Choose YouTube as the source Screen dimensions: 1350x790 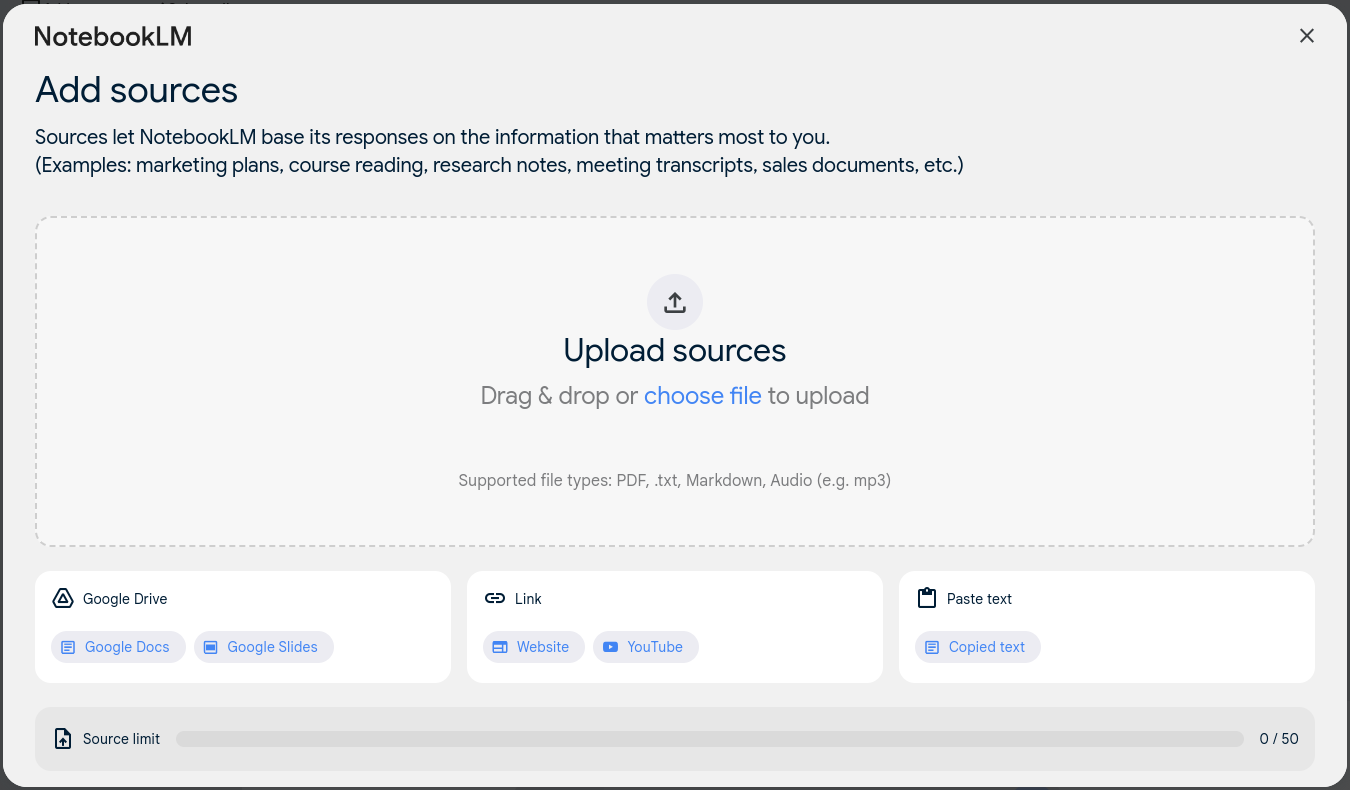646,647
